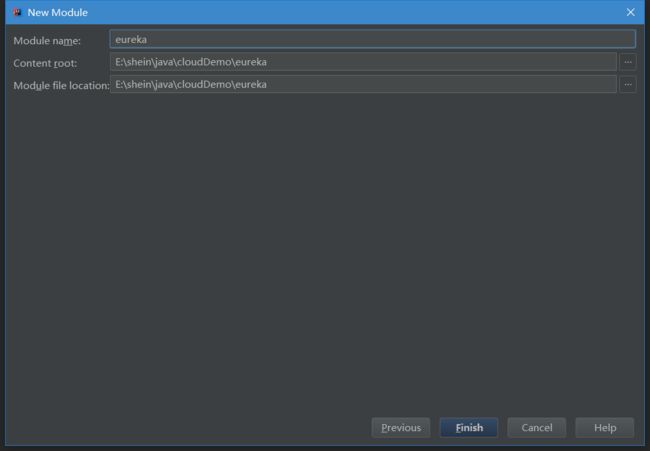Go back with the Previous button
Image resolution: width=650 pixels, height=451 pixels.
[x=401, y=427]
